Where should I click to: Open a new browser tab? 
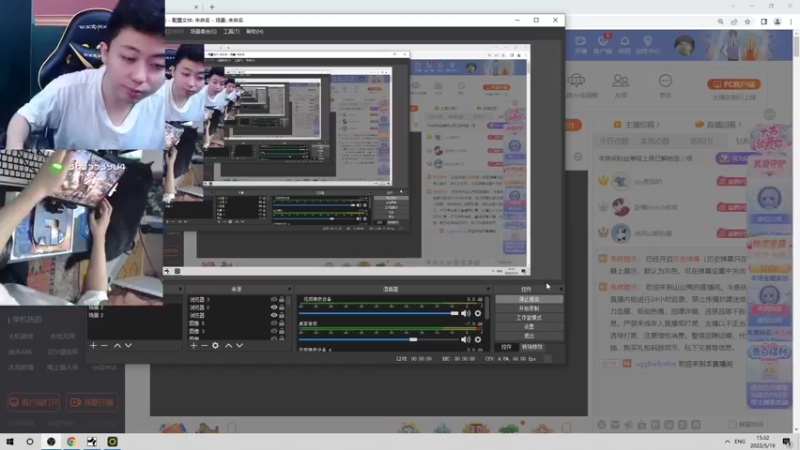pyautogui.click(x=212, y=7)
